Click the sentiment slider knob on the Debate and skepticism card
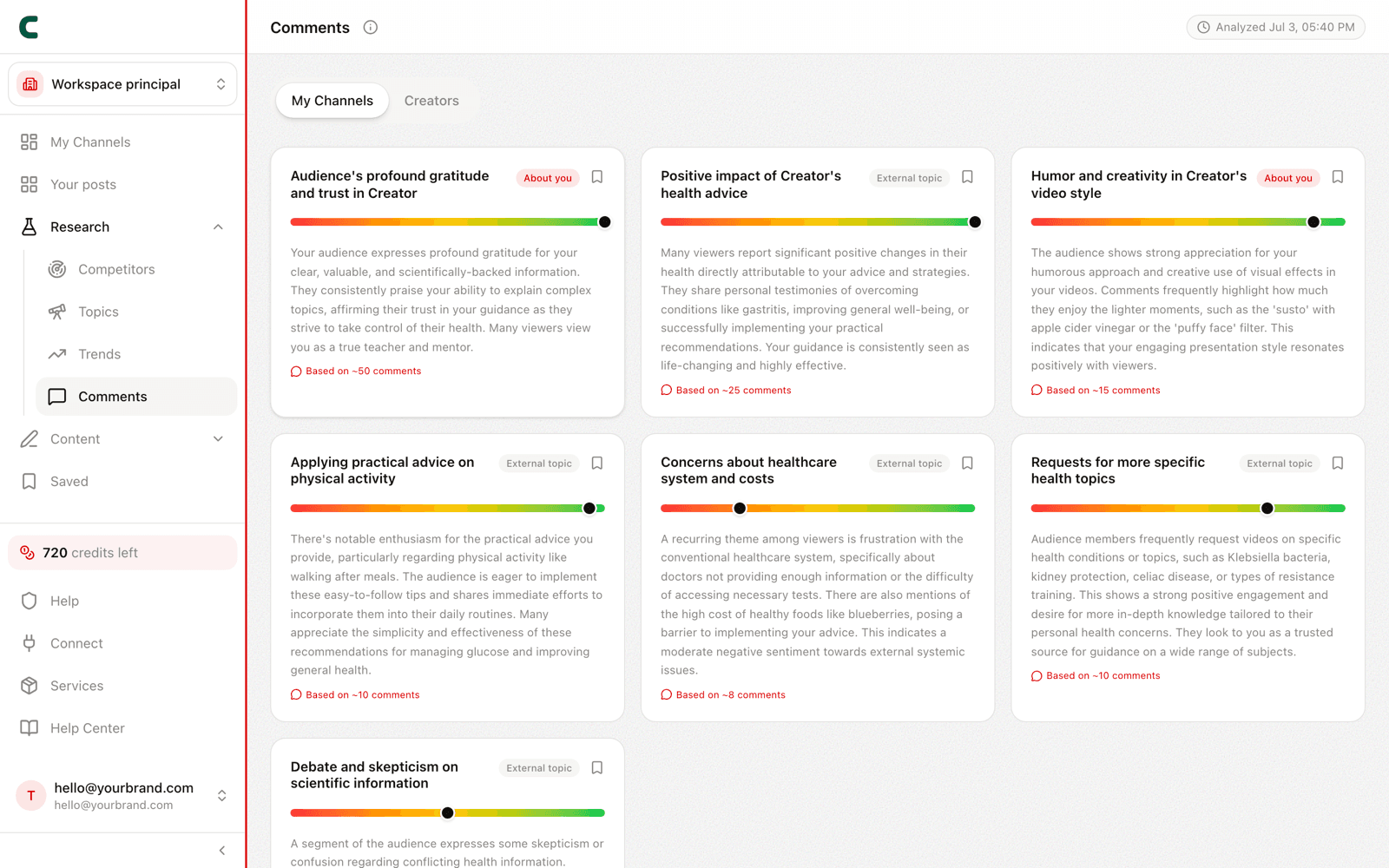Screen dimensions: 1389x868 tap(447, 813)
